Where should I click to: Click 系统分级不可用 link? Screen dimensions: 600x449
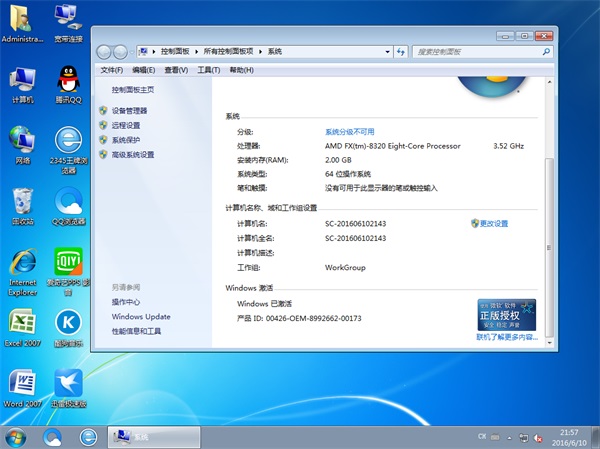(x=350, y=132)
